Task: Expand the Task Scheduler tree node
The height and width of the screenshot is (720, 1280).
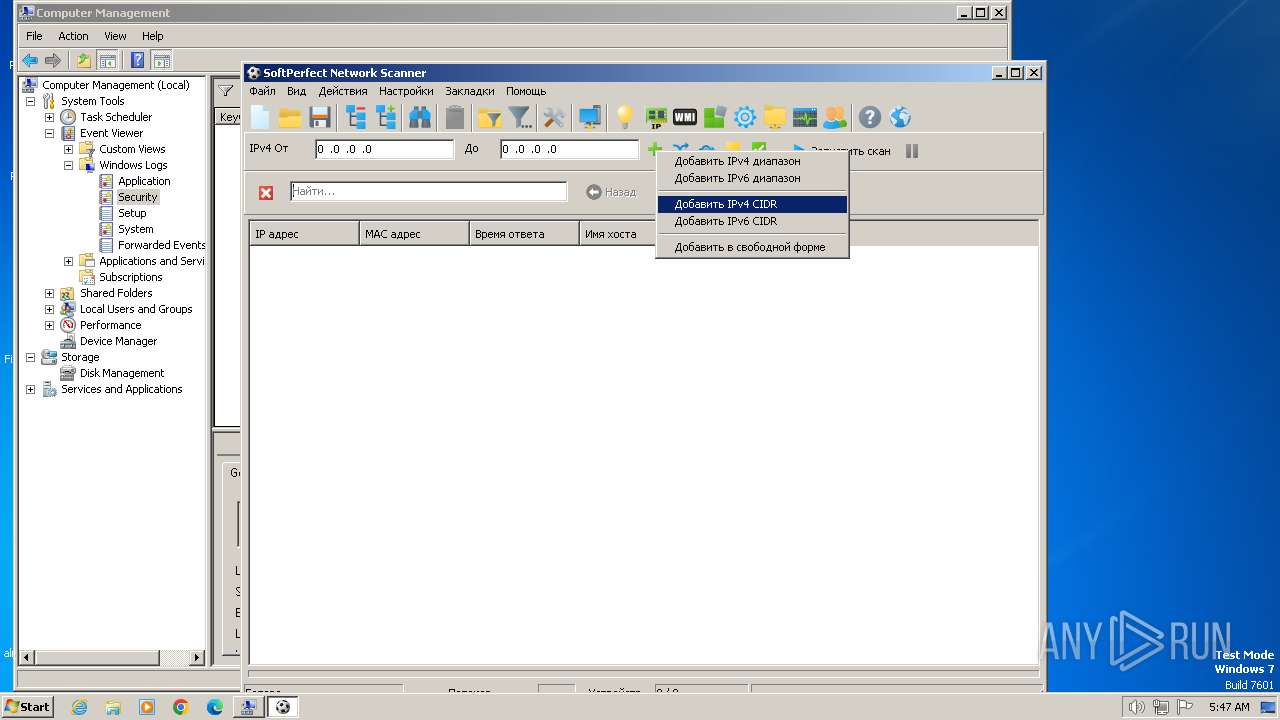Action: pyautogui.click(x=49, y=117)
